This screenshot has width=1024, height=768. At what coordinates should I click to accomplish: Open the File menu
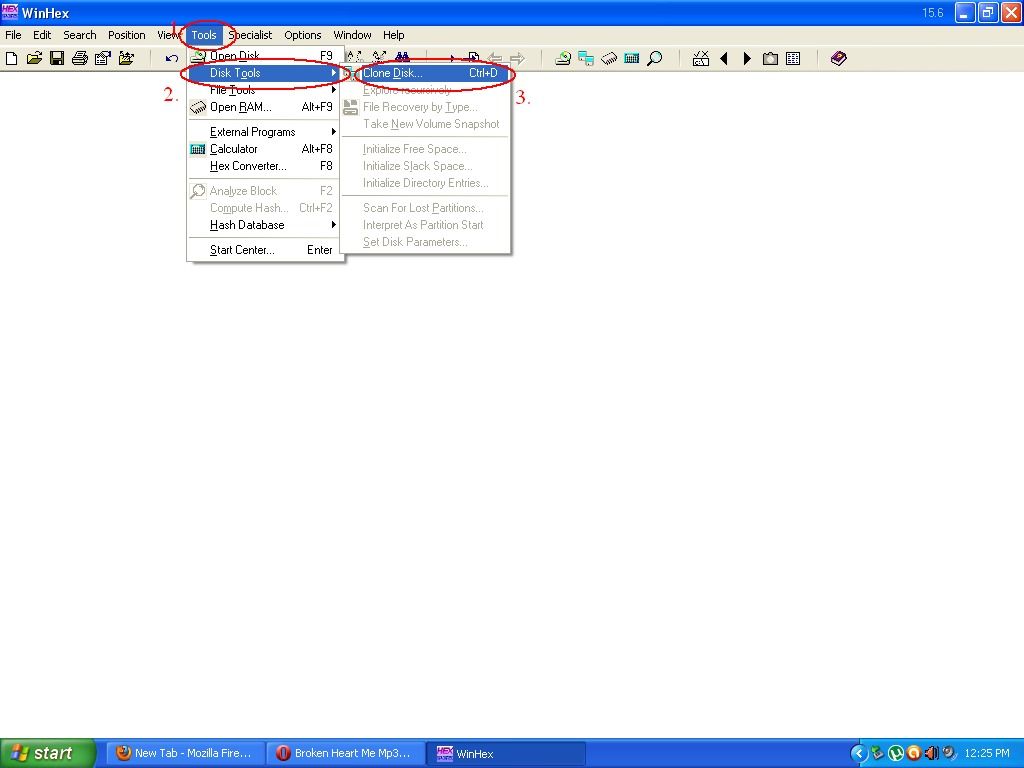click(x=13, y=35)
